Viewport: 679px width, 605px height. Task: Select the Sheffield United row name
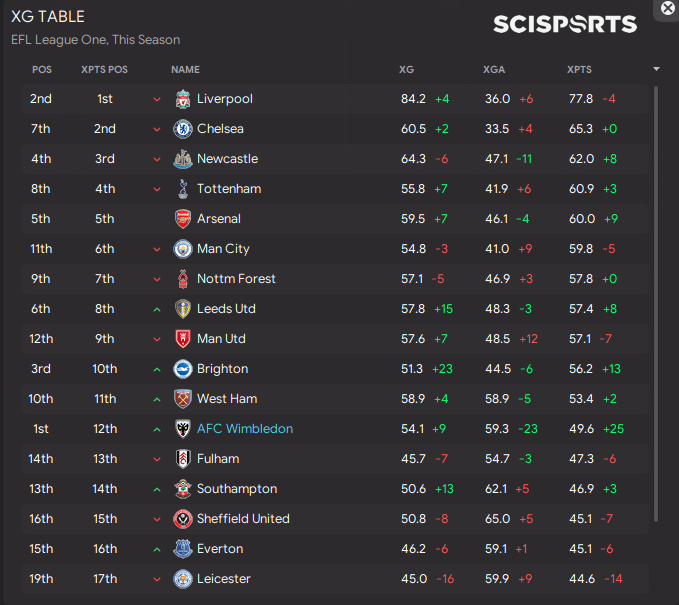coord(243,519)
